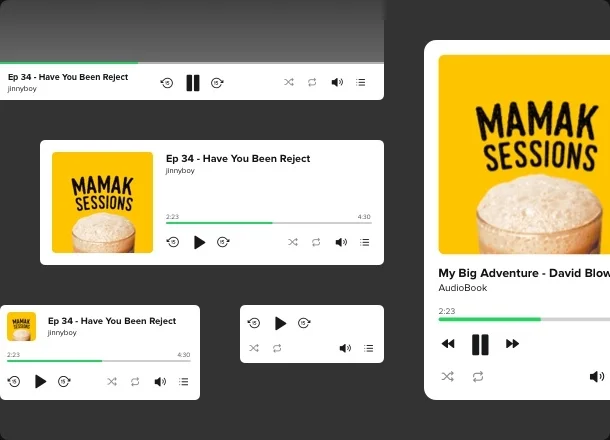Seek on the large horizontal card progress bar
Viewport: 610px width, 440px height.
click(269, 223)
